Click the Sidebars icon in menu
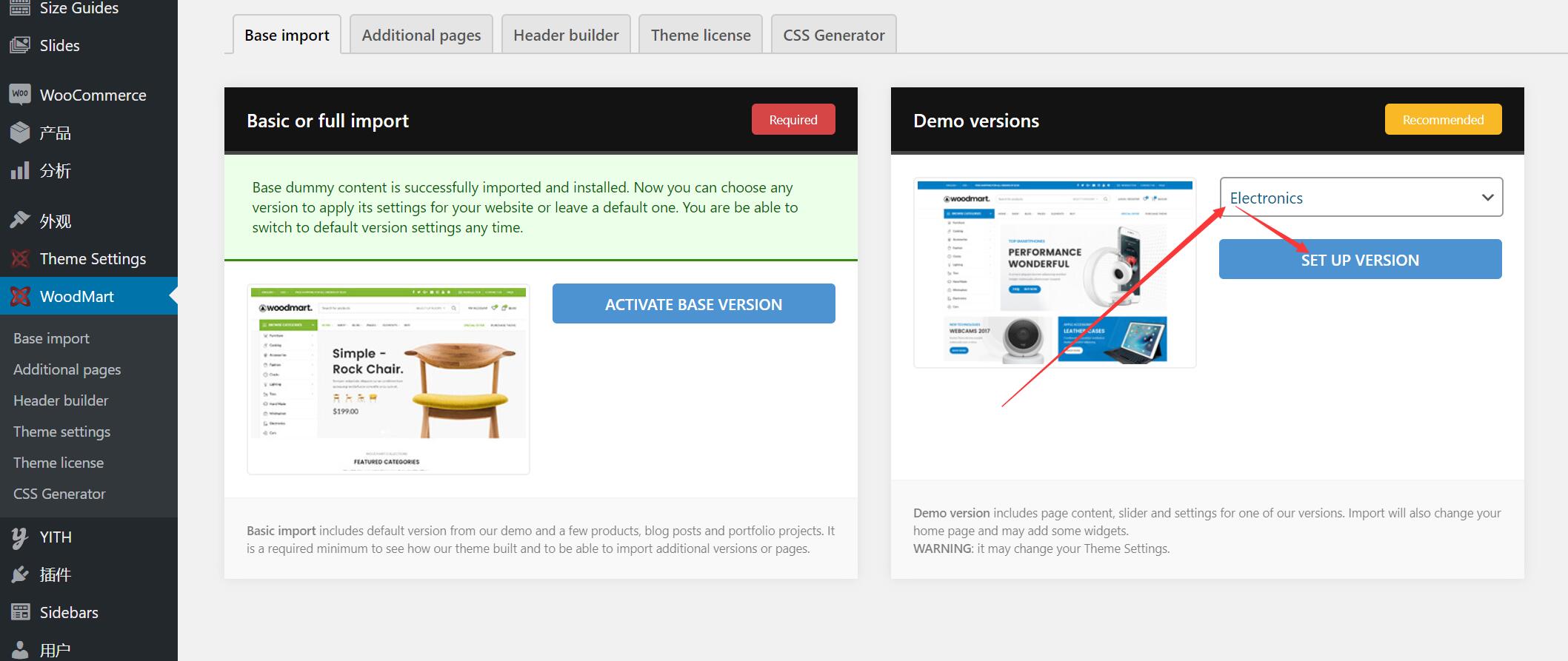This screenshot has width=1568, height=661. pos(20,612)
